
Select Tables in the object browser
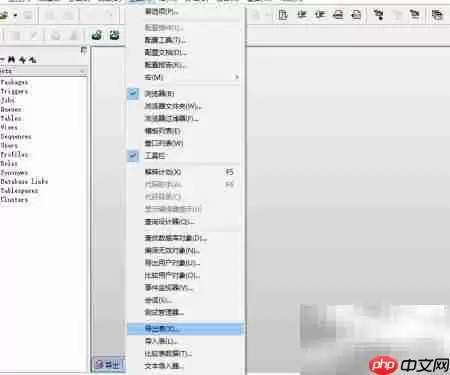[x=11, y=118]
